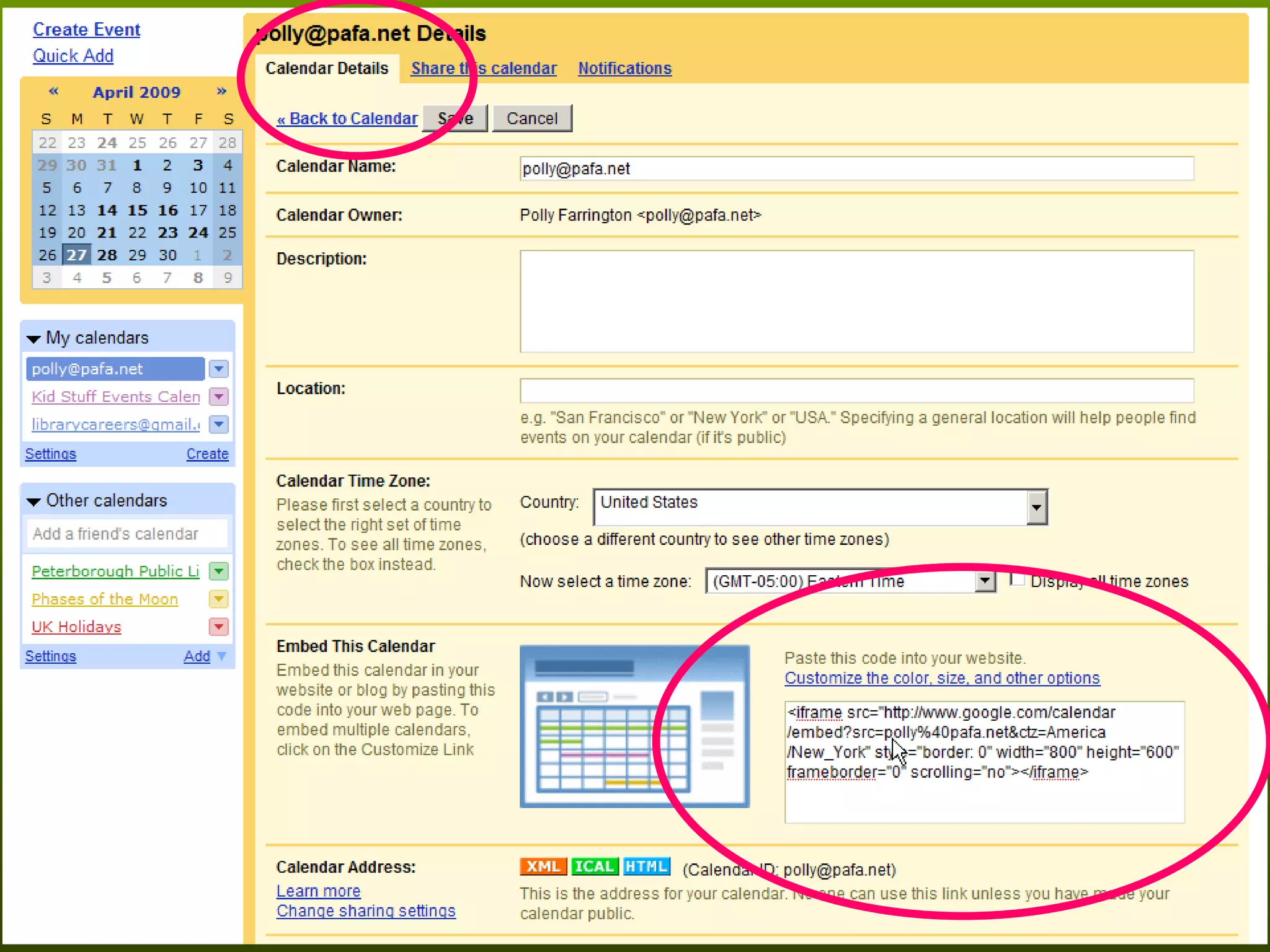Open the Country dropdown list
Image resolution: width=1270 pixels, height=952 pixels.
click(1036, 507)
